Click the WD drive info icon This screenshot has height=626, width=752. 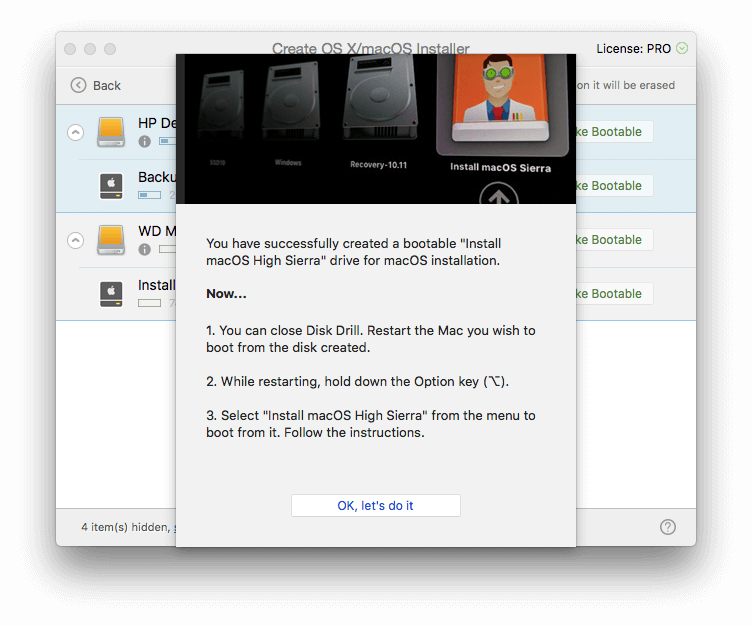tap(144, 249)
